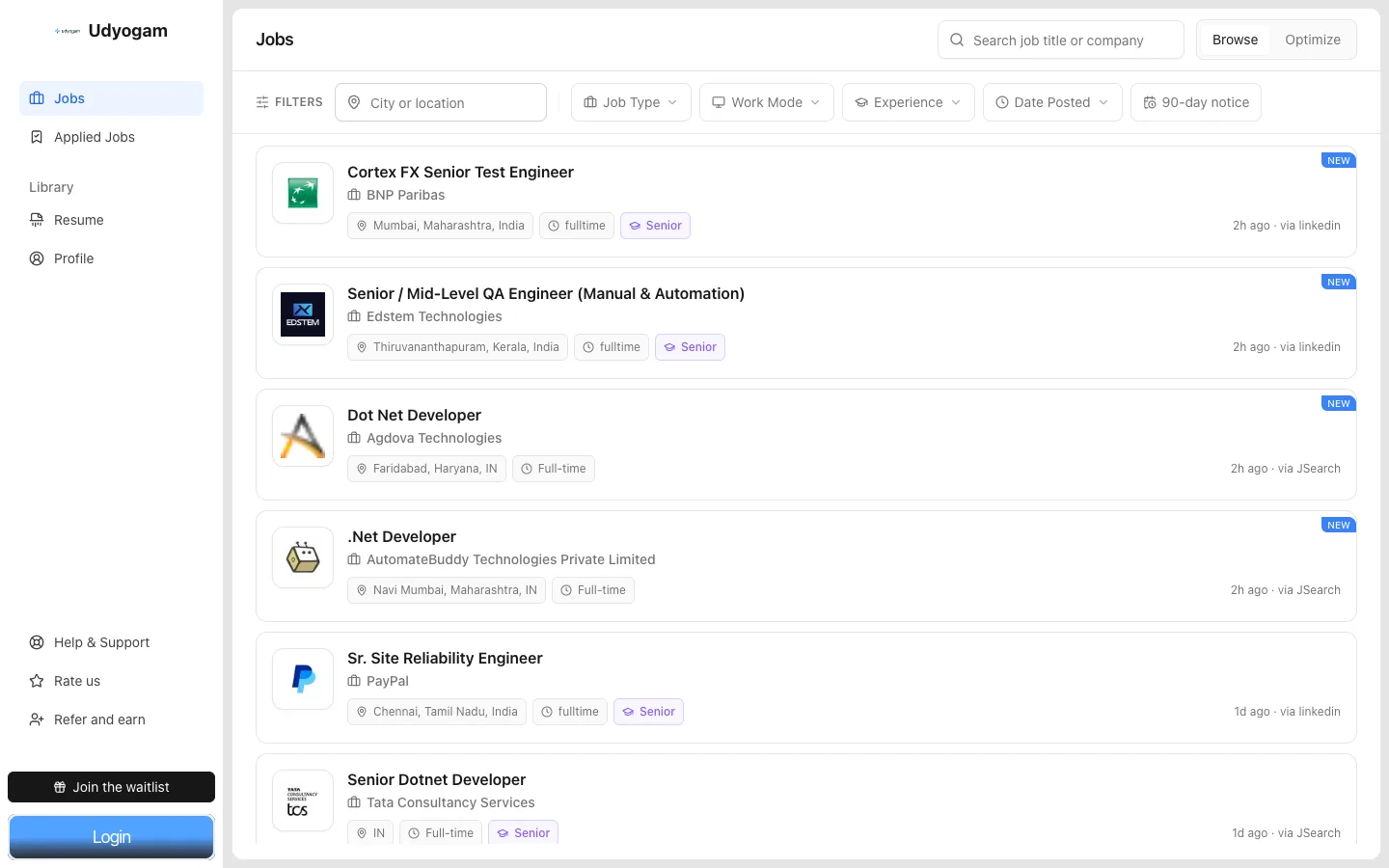Open Jobs in the sidebar
Screen dimensions: 1389x868
click(x=111, y=98)
